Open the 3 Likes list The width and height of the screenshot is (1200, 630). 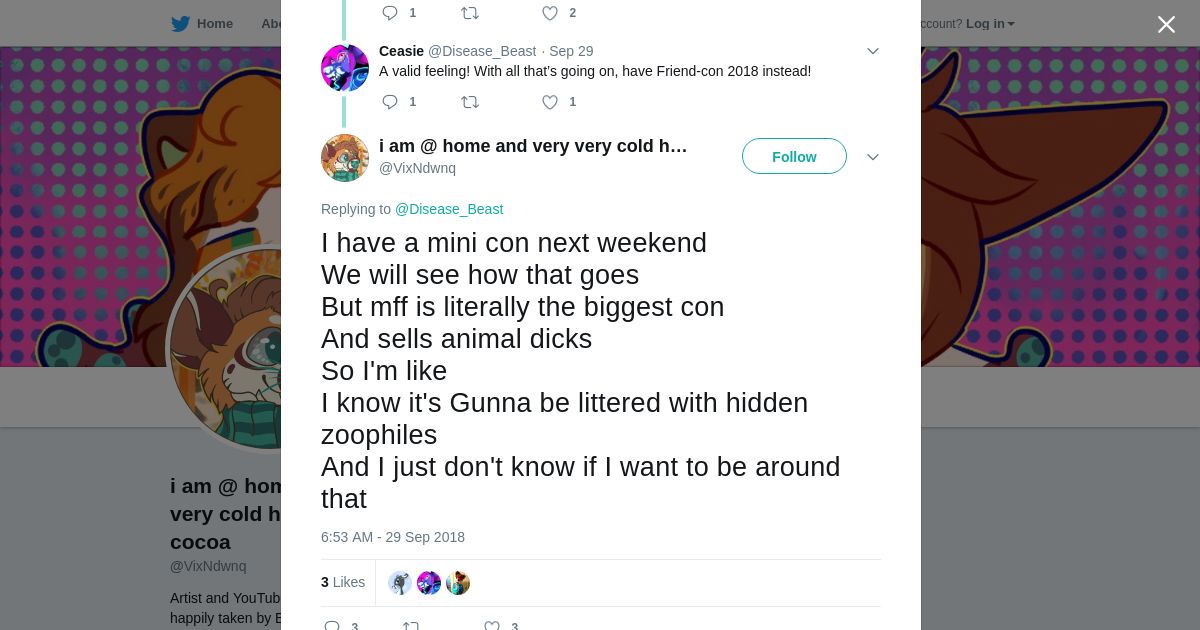(343, 582)
